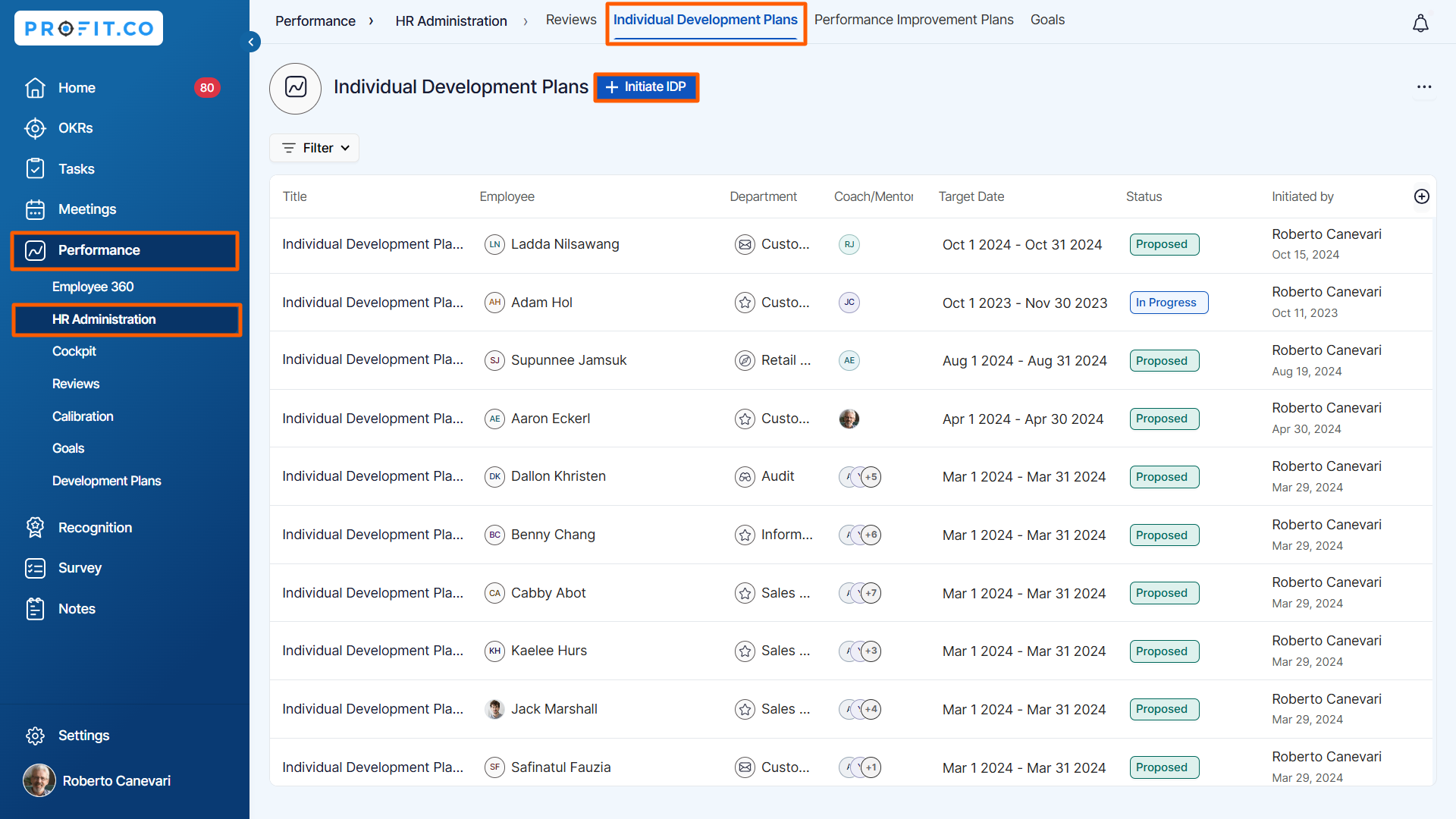Switch to Performance Improvement Plans tab

coord(914,20)
